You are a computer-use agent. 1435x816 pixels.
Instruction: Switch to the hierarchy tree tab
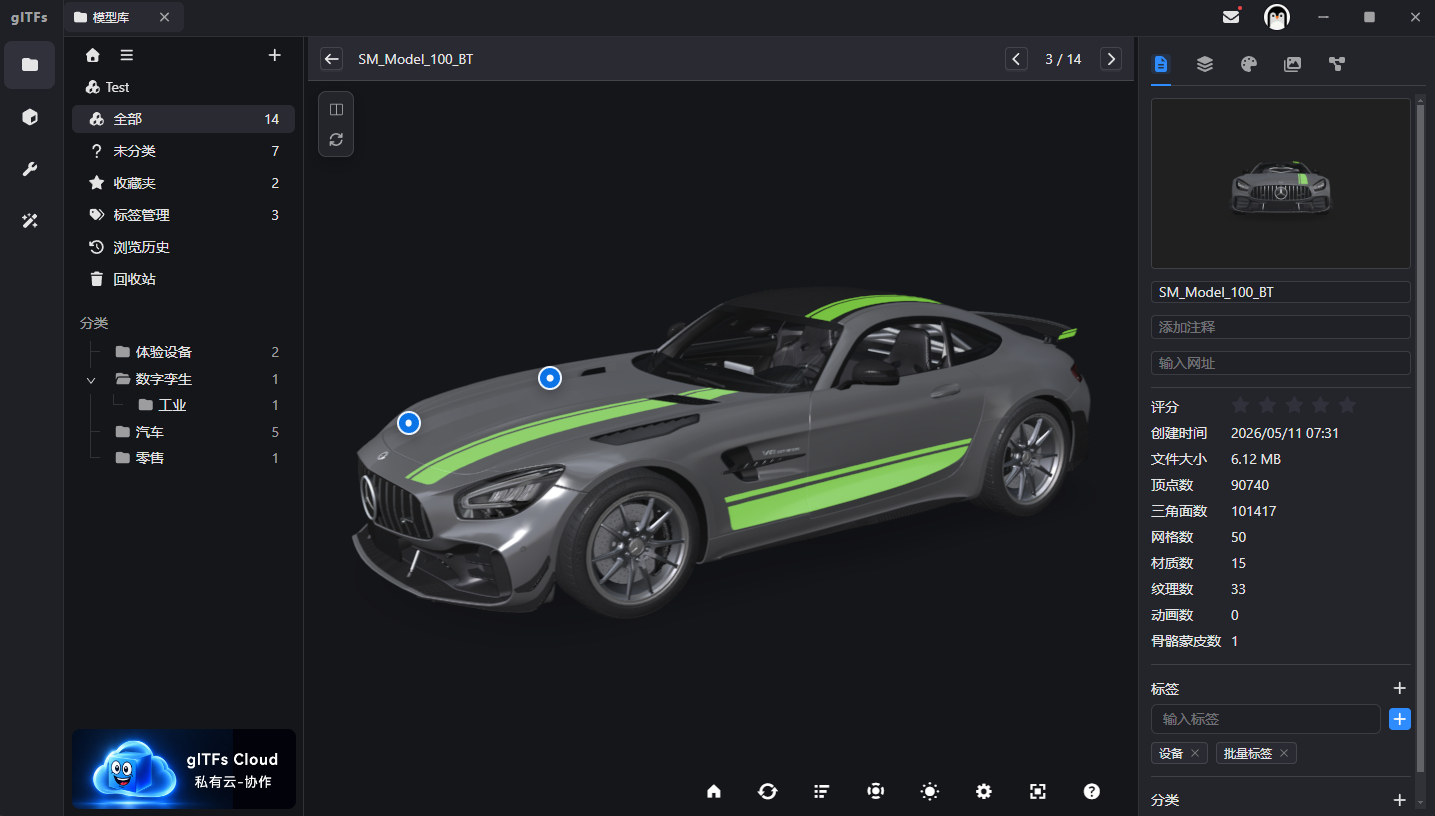point(1337,64)
